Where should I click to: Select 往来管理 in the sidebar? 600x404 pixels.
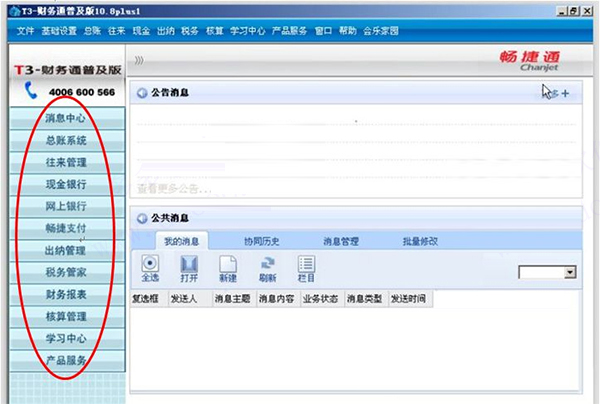pos(67,163)
